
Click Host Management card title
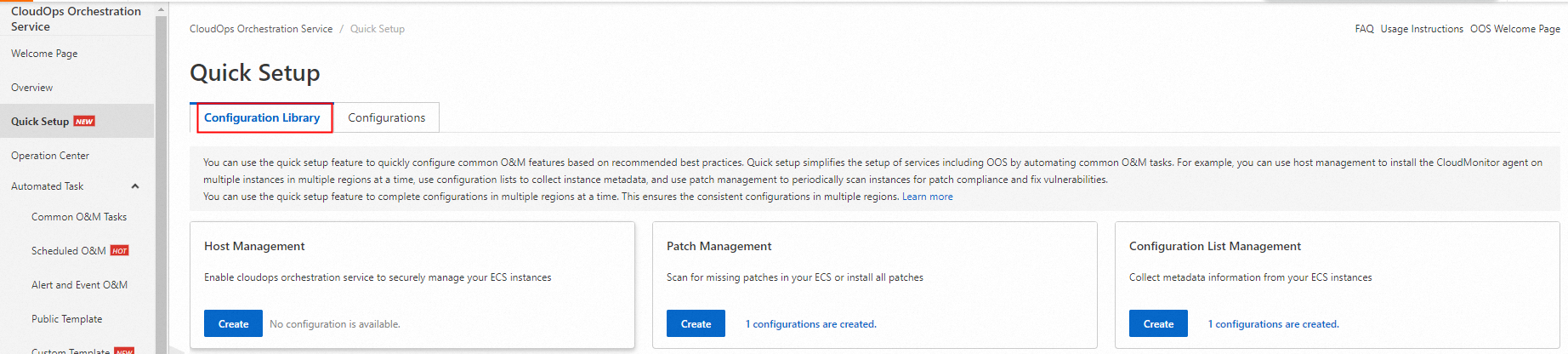click(254, 246)
